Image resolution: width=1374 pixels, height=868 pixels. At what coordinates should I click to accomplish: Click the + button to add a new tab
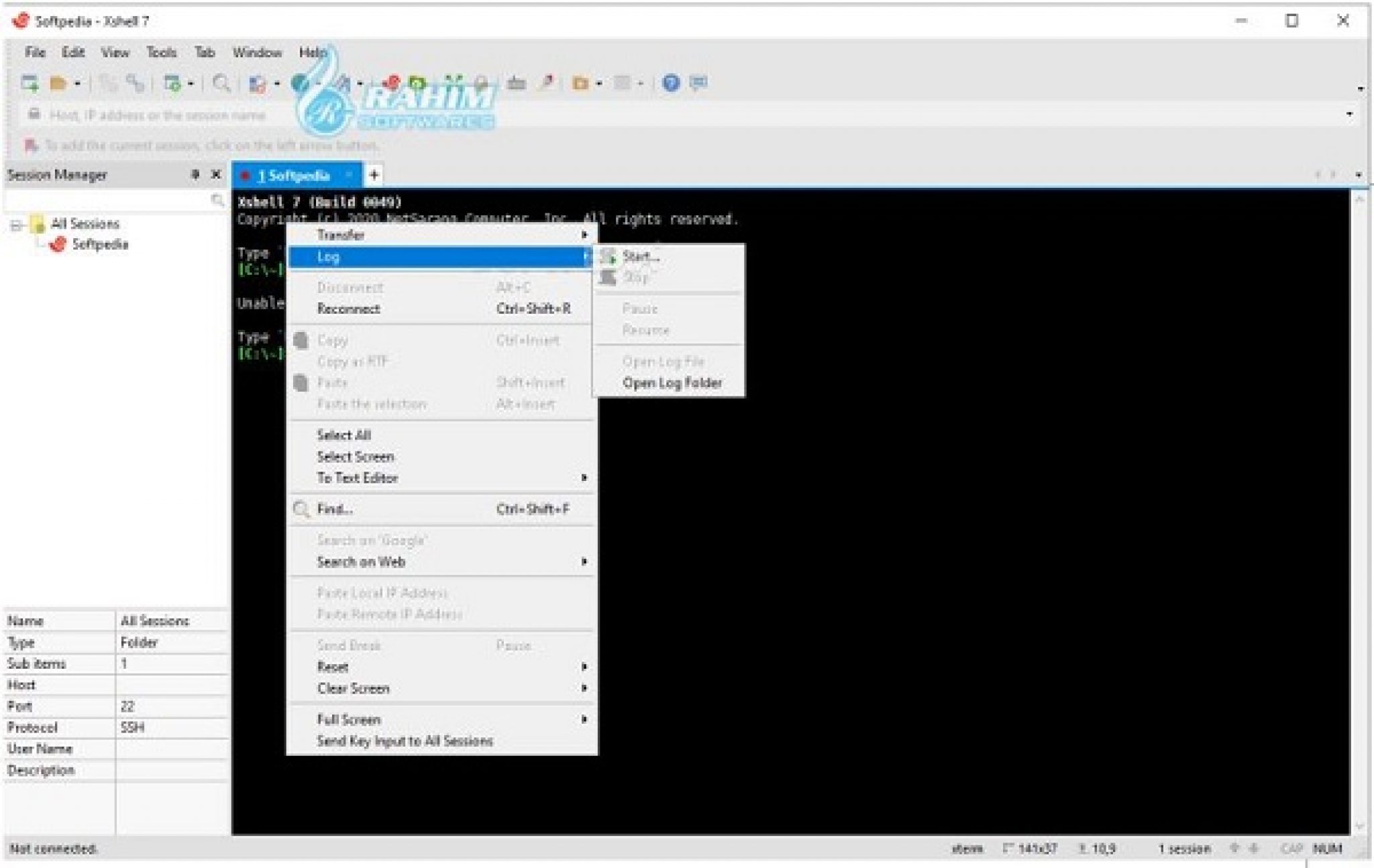click(374, 175)
